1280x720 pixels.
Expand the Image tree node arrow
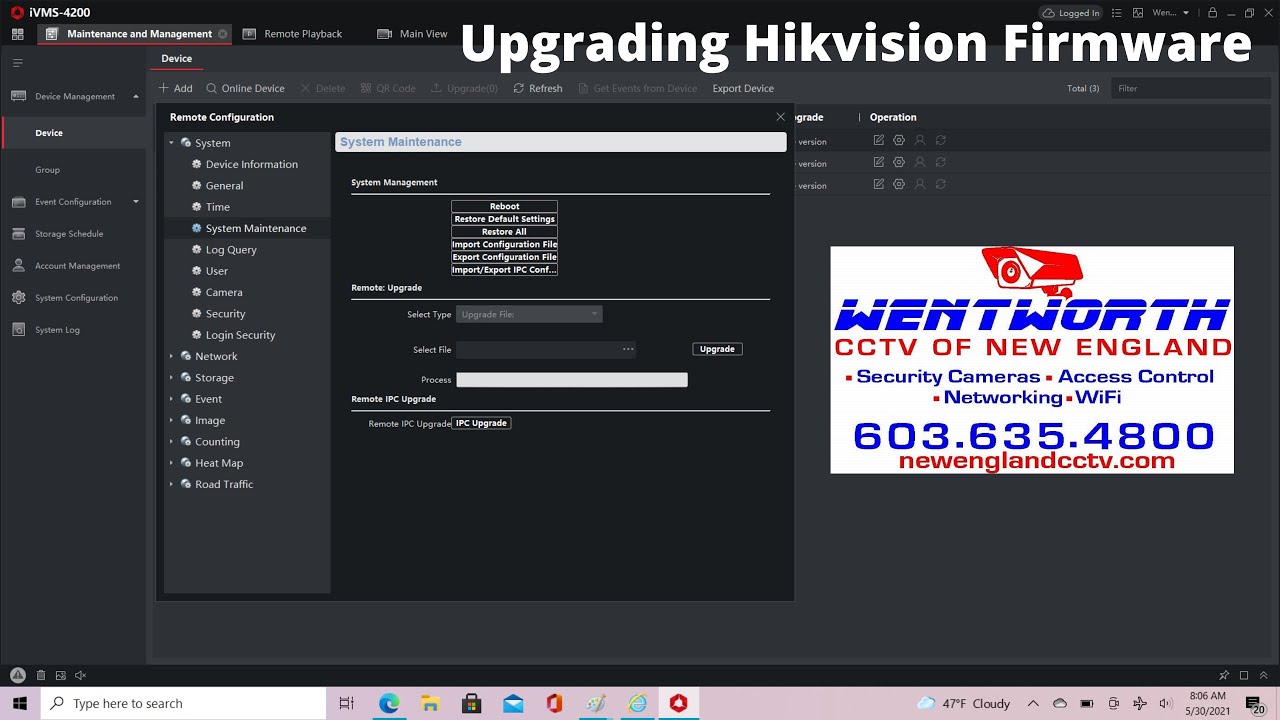pos(171,420)
